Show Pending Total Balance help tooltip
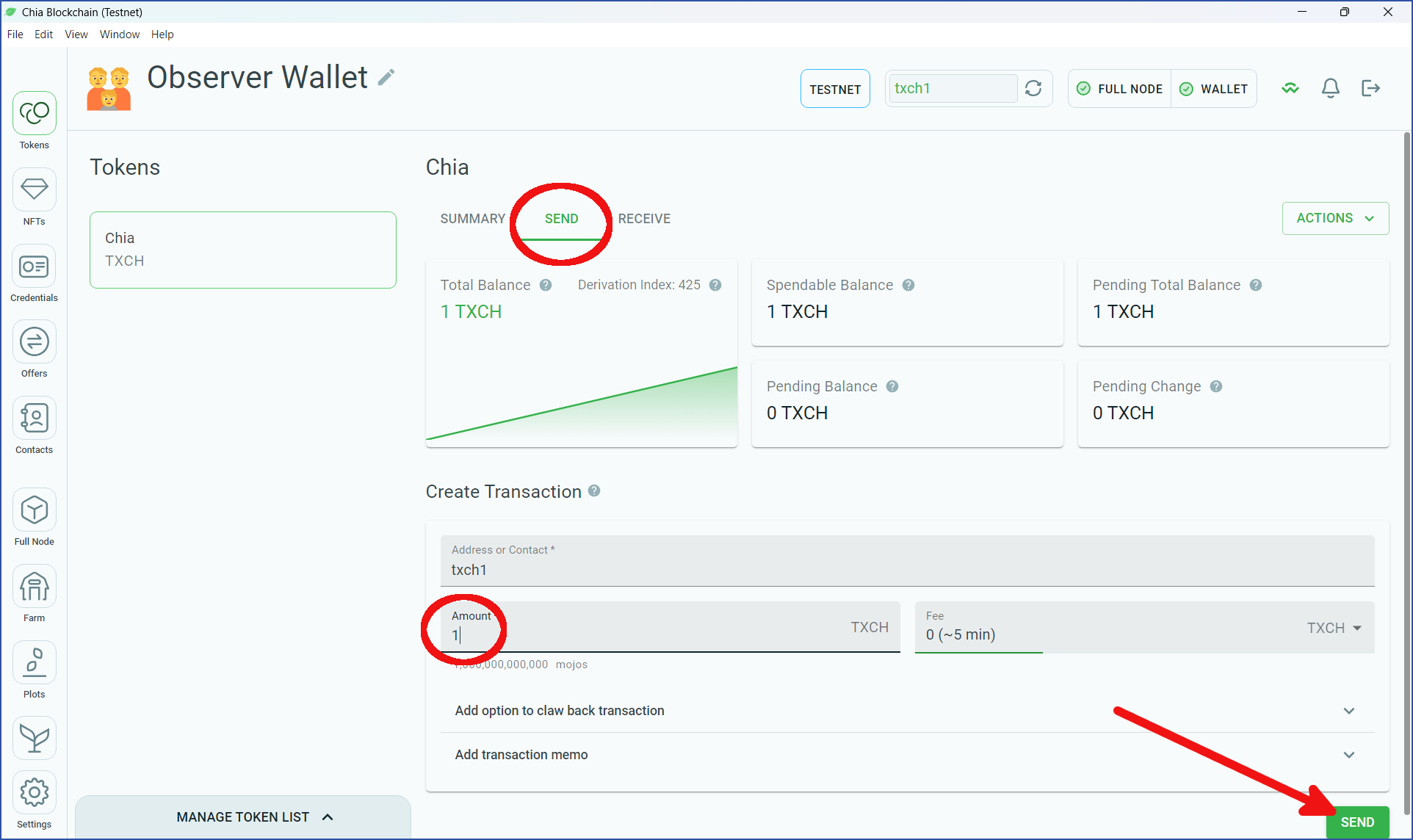 [1256, 285]
